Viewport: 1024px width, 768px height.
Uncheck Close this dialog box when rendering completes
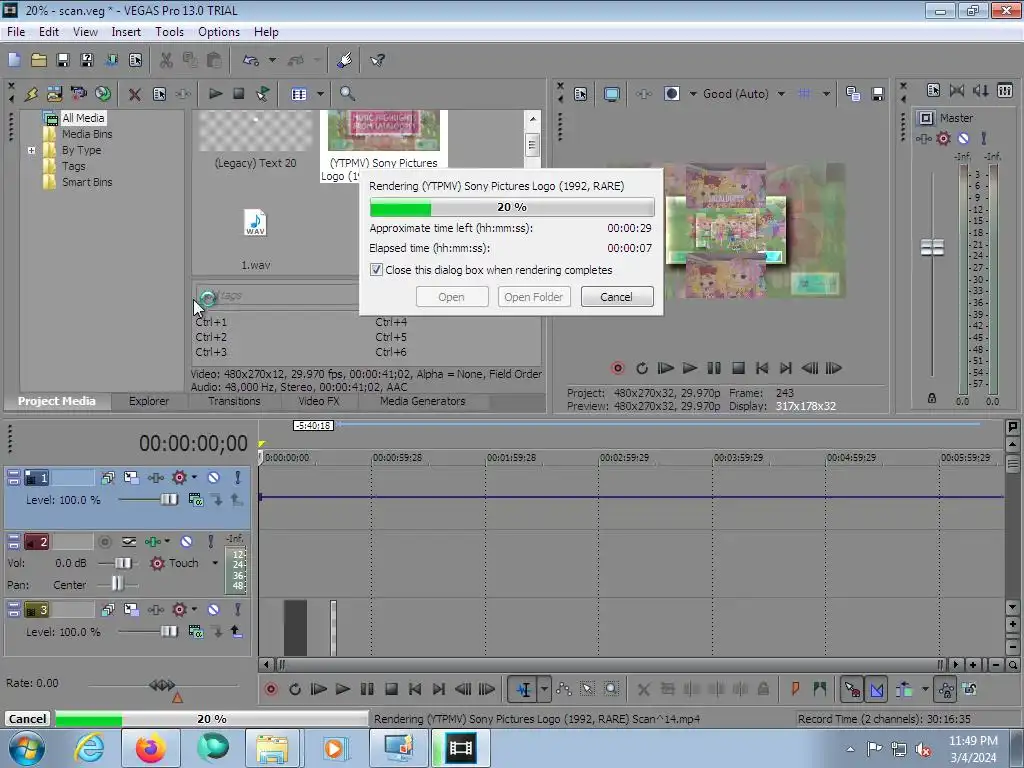[x=376, y=270]
